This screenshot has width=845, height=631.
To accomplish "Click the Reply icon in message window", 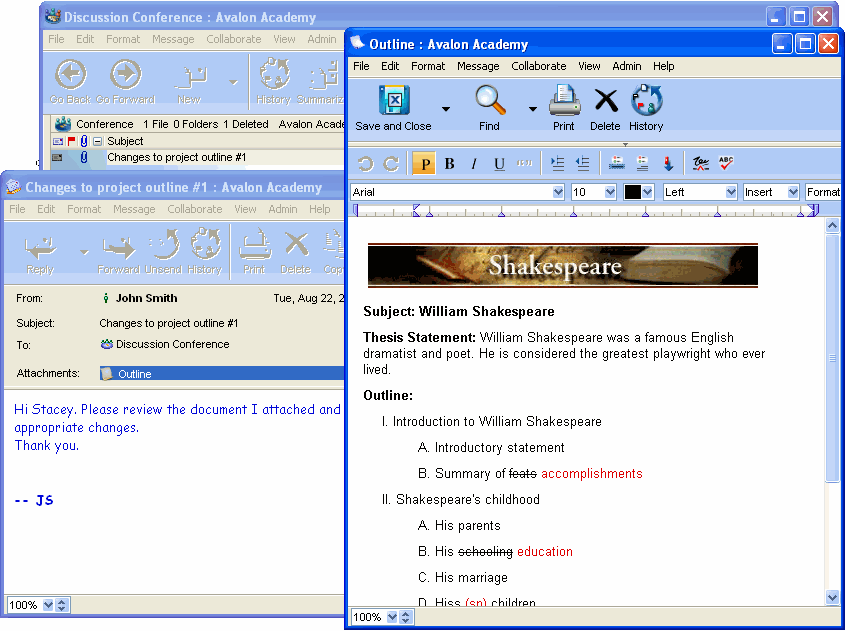I will [40, 247].
